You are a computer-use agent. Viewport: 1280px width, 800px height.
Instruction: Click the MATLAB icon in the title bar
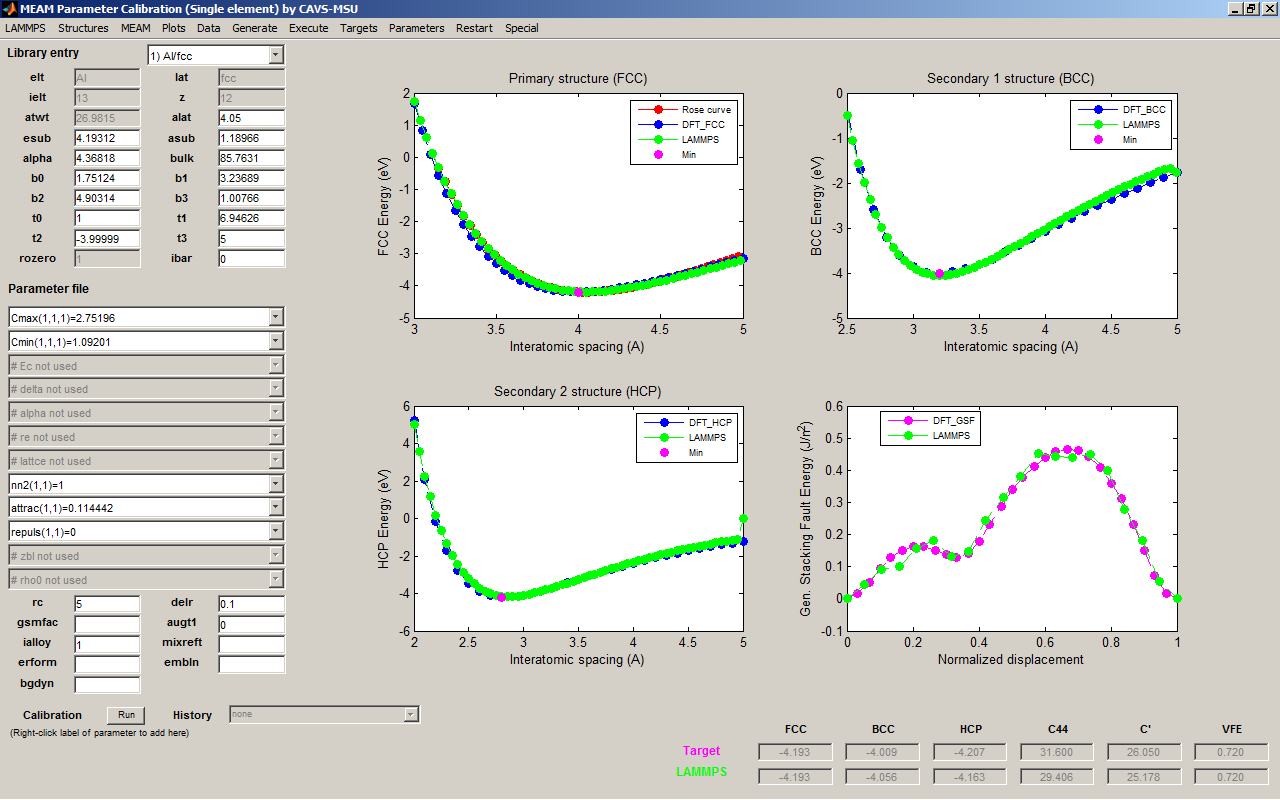click(9, 9)
